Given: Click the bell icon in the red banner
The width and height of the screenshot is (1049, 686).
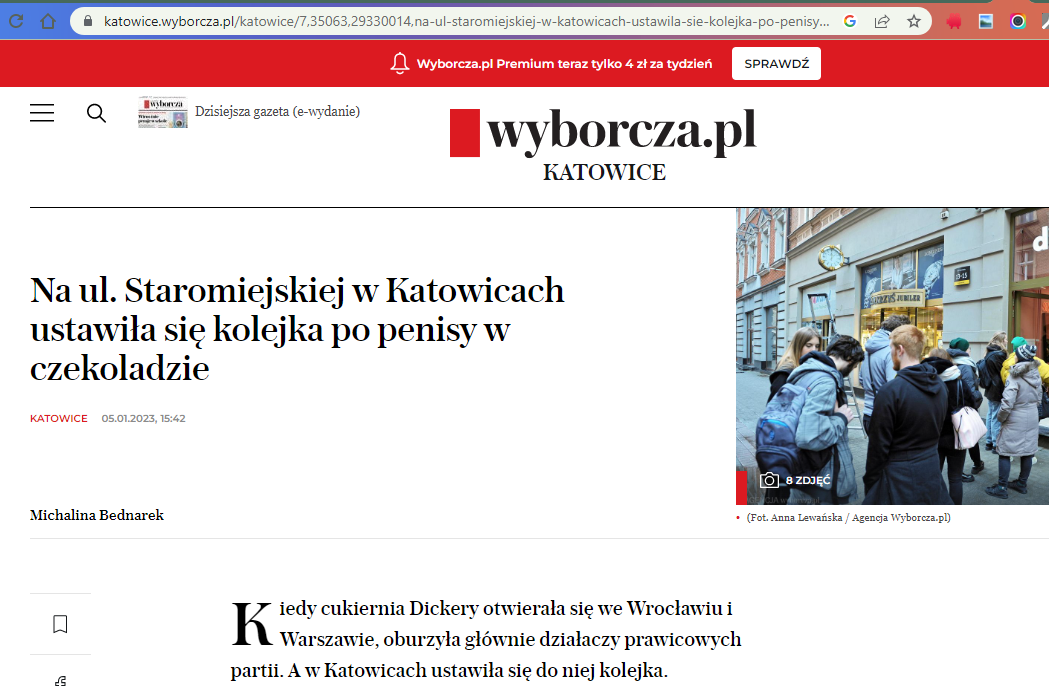Looking at the screenshot, I should tap(400, 64).
